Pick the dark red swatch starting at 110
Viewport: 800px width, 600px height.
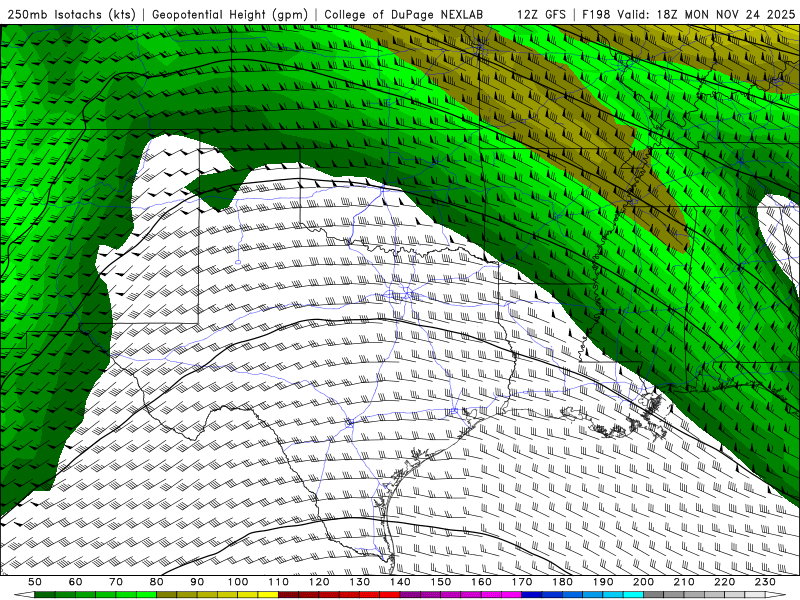[x=289, y=595]
